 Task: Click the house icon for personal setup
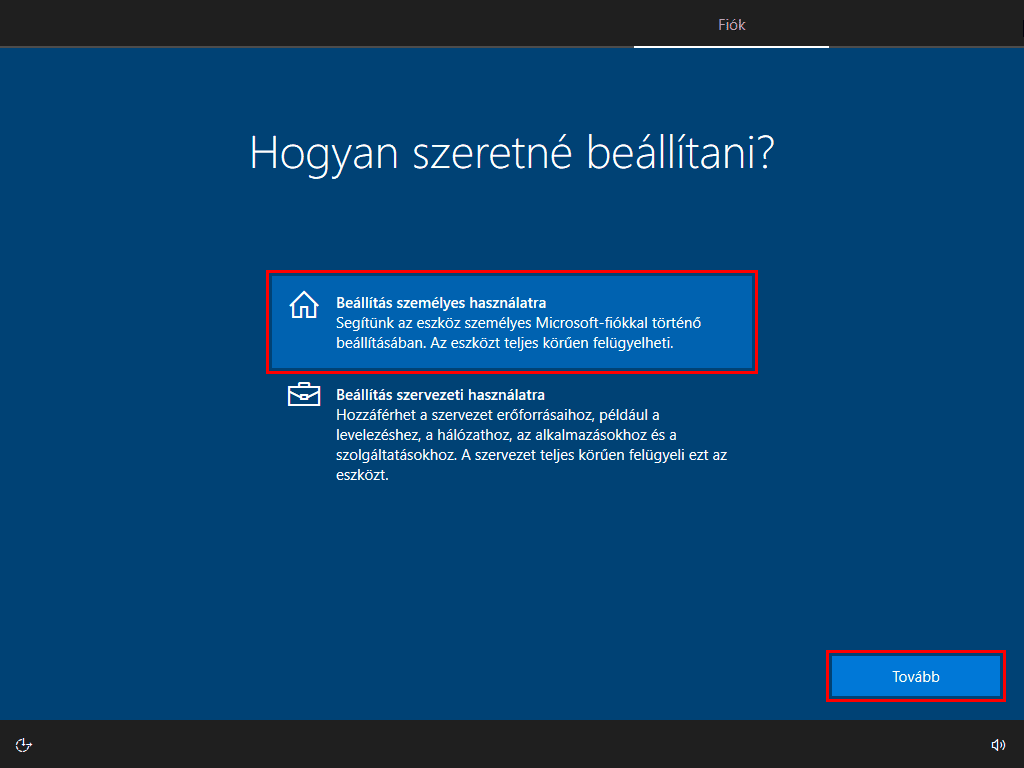pyautogui.click(x=303, y=304)
